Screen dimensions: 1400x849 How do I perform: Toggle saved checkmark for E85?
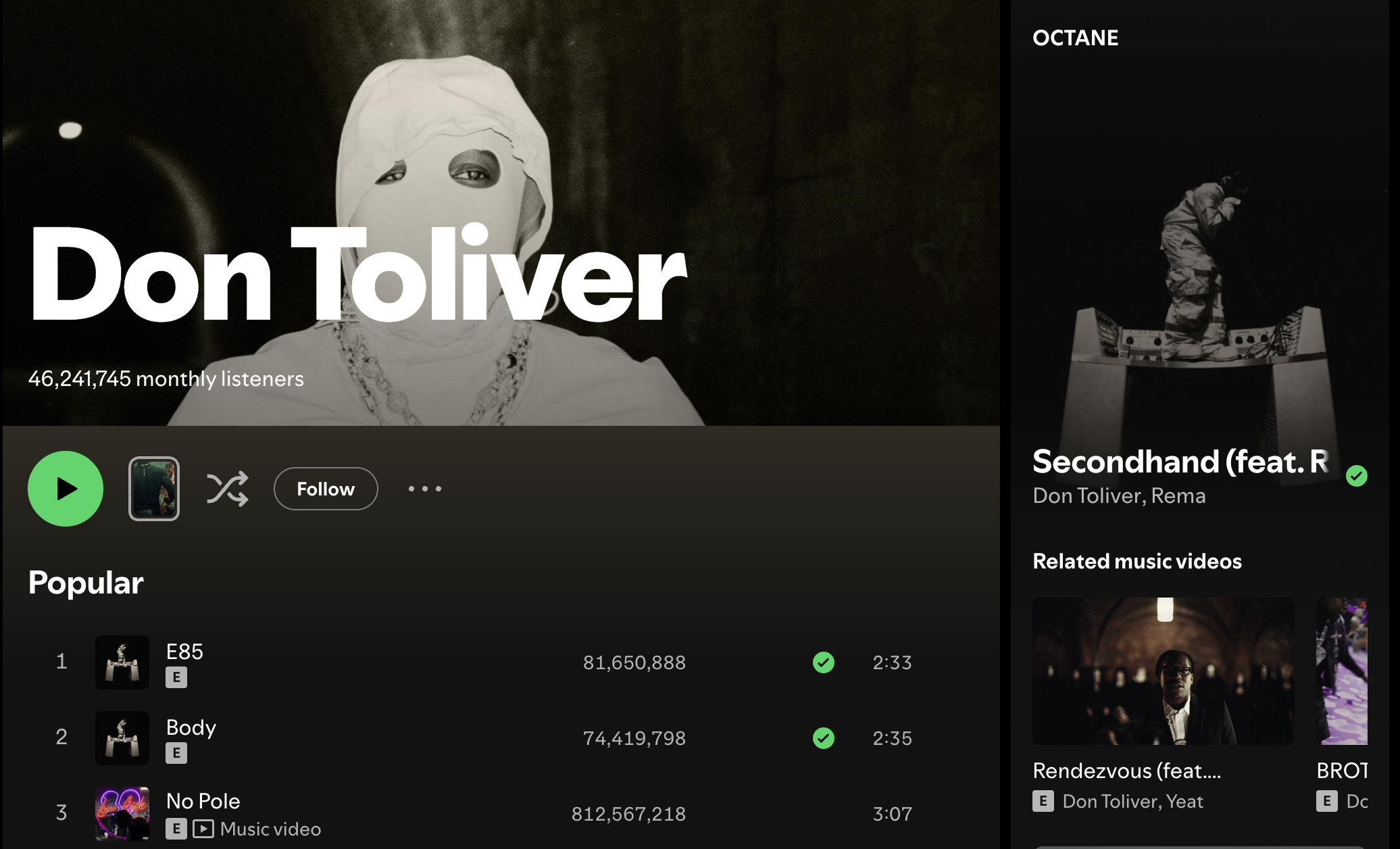coord(823,662)
